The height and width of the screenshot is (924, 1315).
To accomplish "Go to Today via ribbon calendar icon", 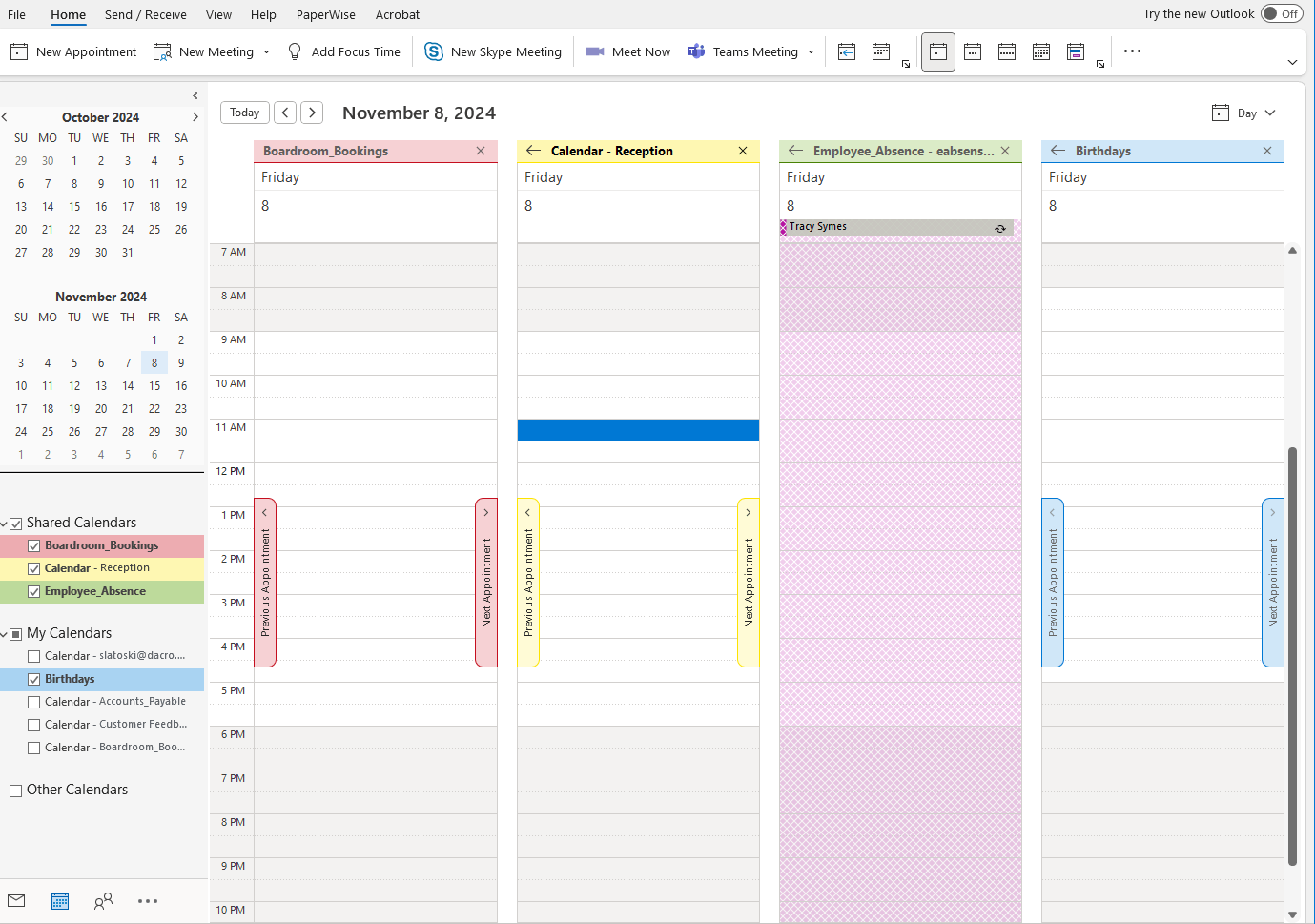I will 847,51.
